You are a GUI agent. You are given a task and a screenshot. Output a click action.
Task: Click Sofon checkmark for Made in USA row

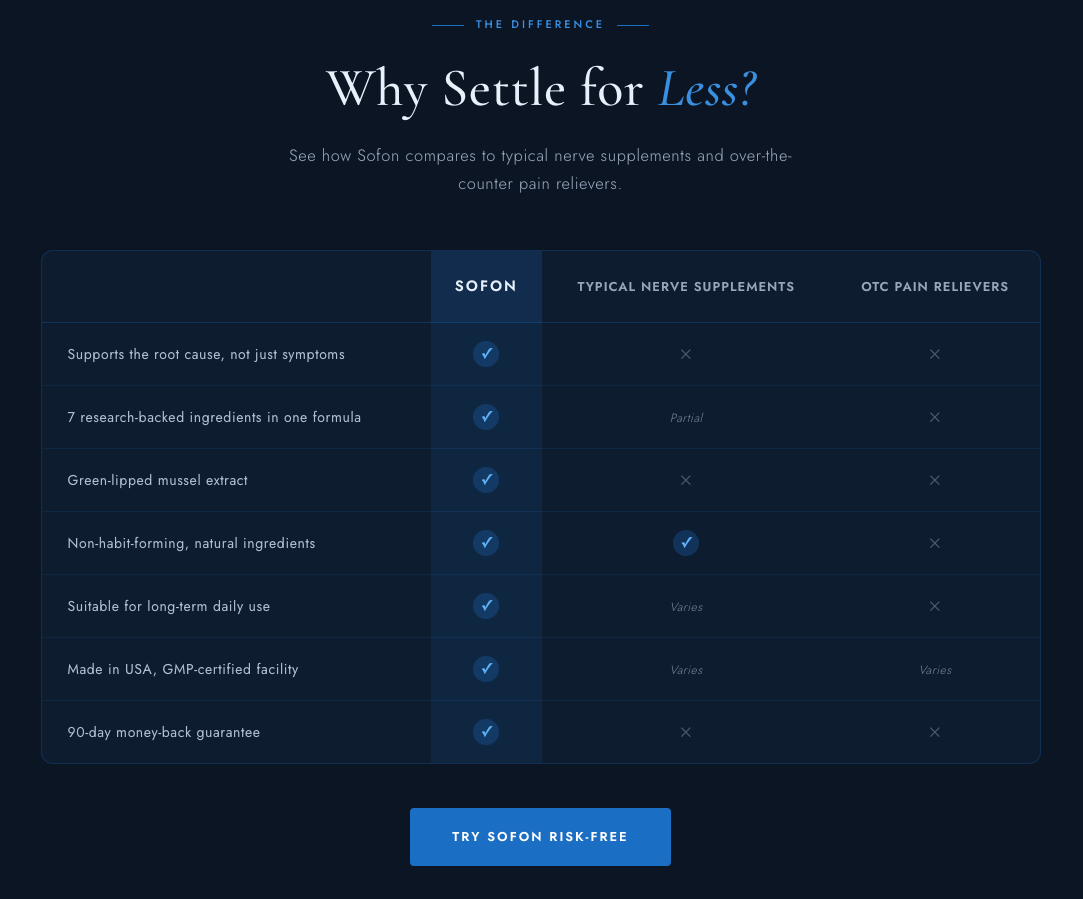pos(486,668)
